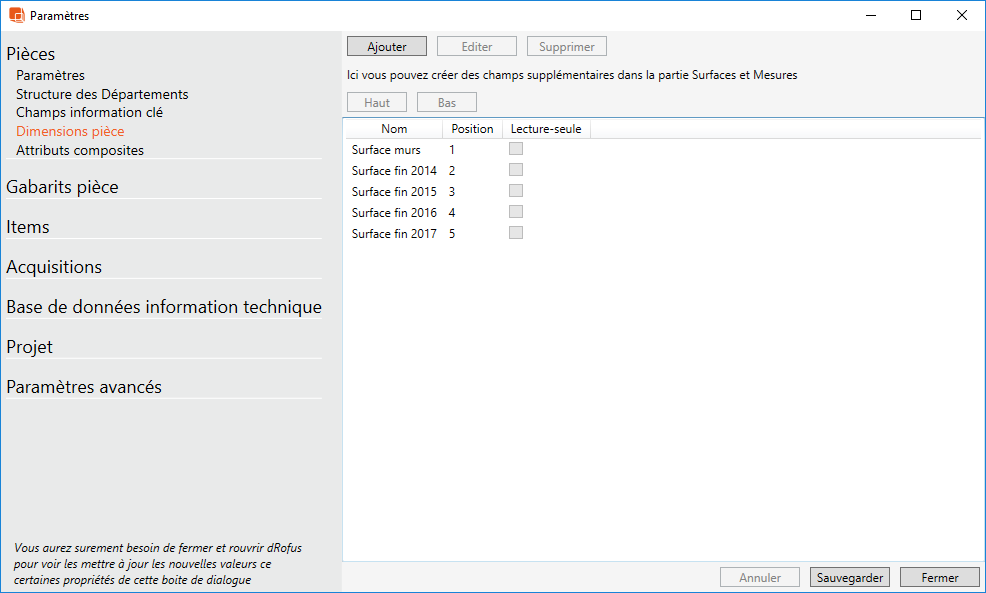
Task: Toggle Lecture-seule checkbox for Surface murs
Action: (516, 149)
